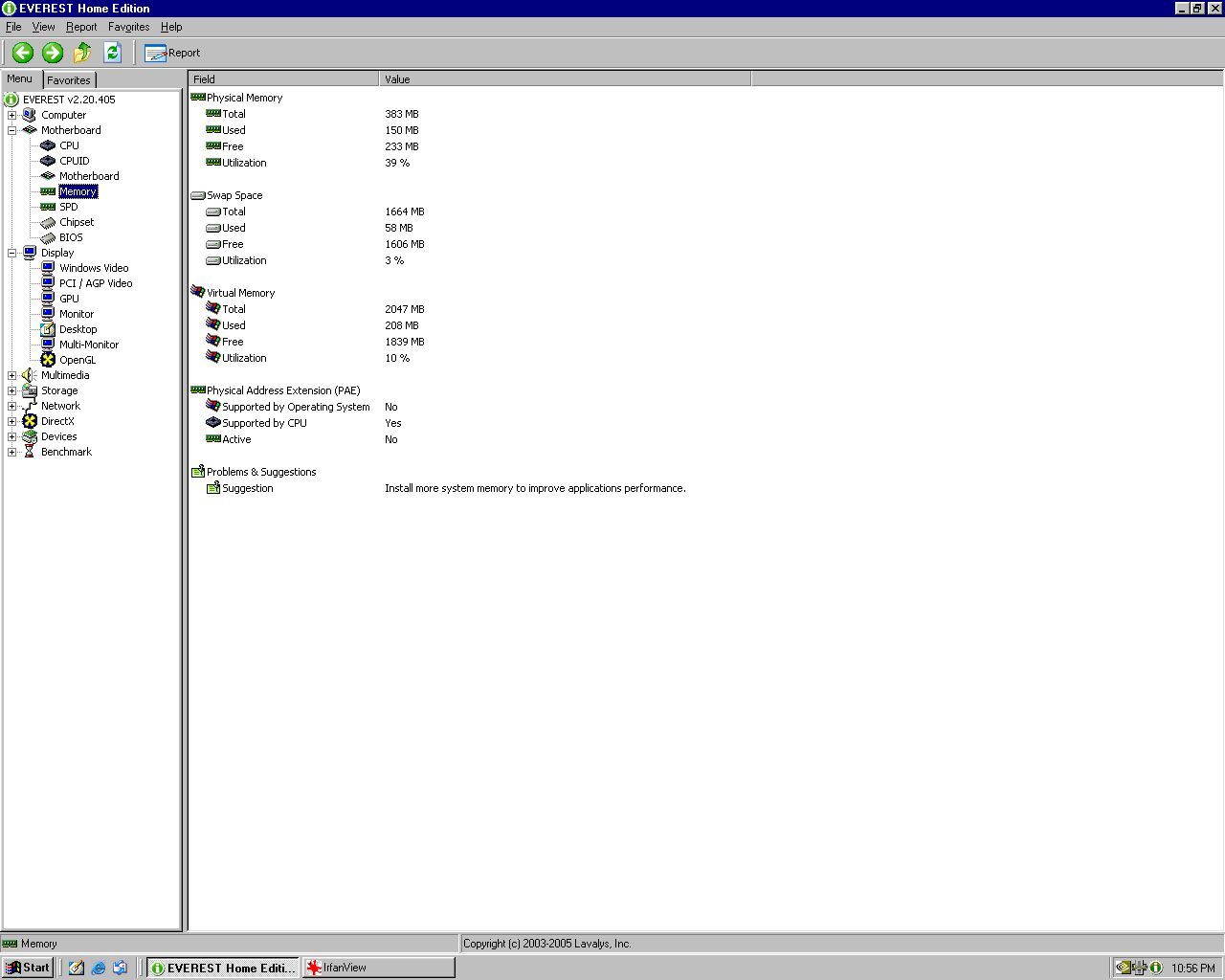Click EVEREST Home Edition taskbar button

223,968
